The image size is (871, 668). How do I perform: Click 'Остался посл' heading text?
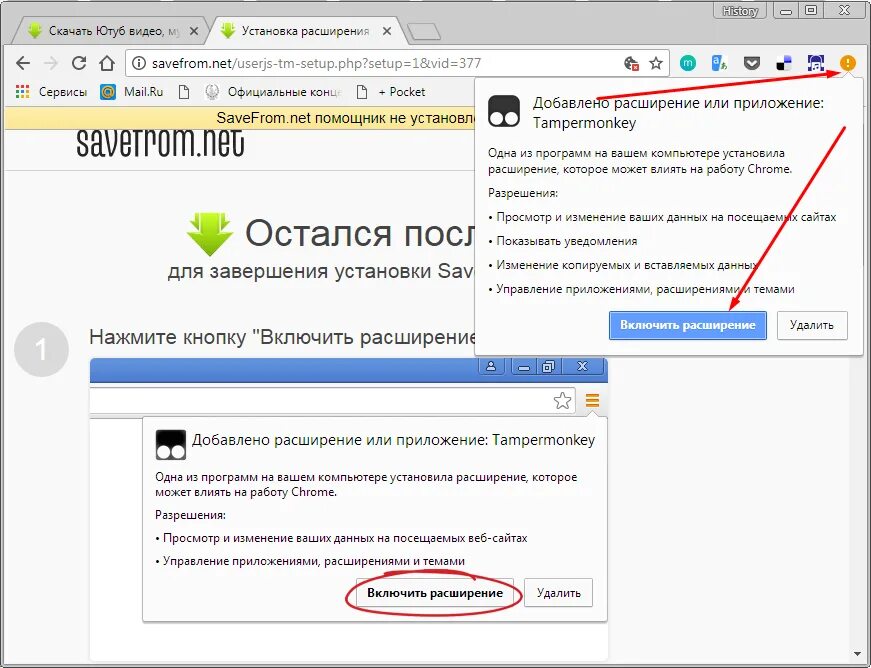click(359, 233)
